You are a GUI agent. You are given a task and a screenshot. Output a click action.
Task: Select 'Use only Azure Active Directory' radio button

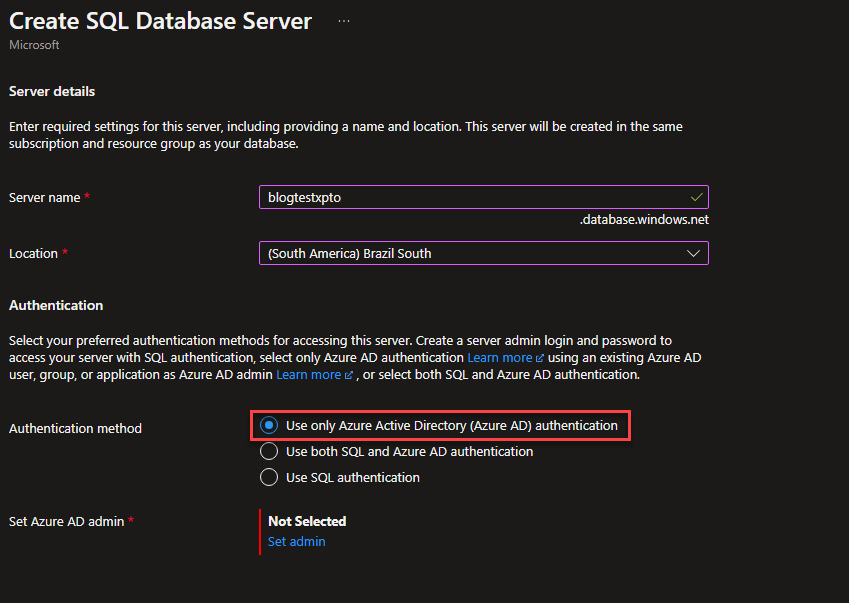coord(269,425)
